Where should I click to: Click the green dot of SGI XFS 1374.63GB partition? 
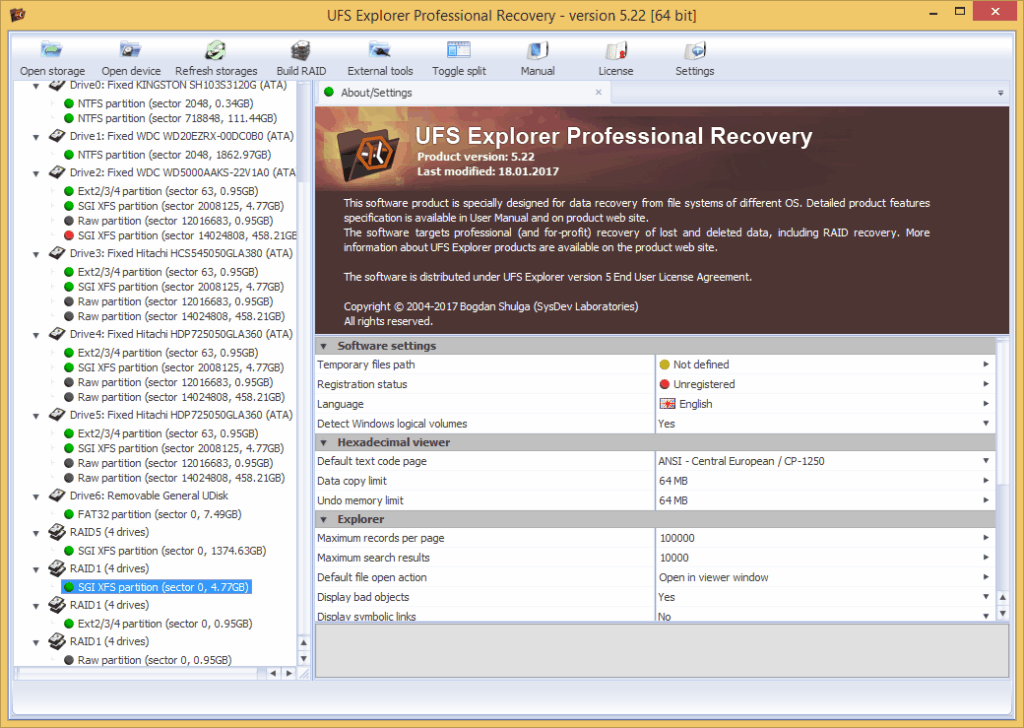69,551
